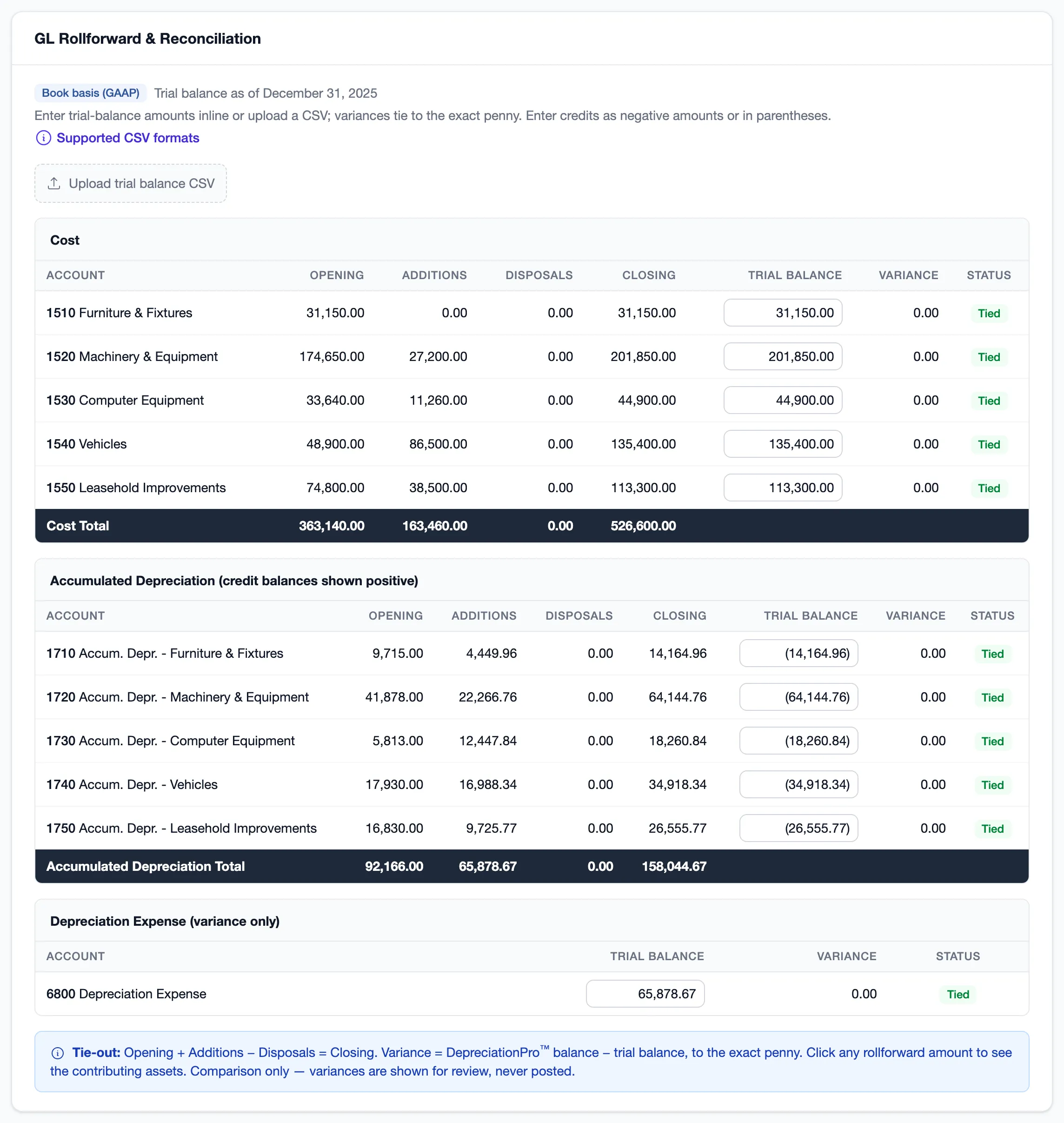Open the Supported CSV formats link

pyautogui.click(x=127, y=138)
